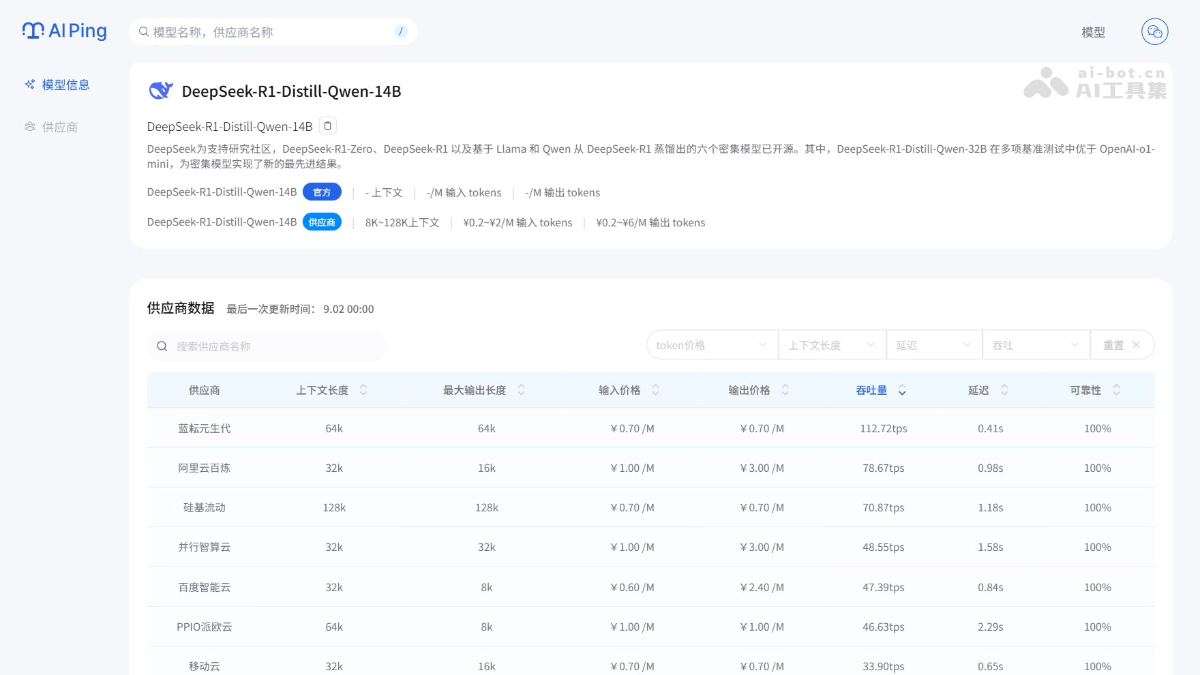The image size is (1200, 675).
Task: Toggle sort on 可靠性 column
Action: [x=1116, y=390]
